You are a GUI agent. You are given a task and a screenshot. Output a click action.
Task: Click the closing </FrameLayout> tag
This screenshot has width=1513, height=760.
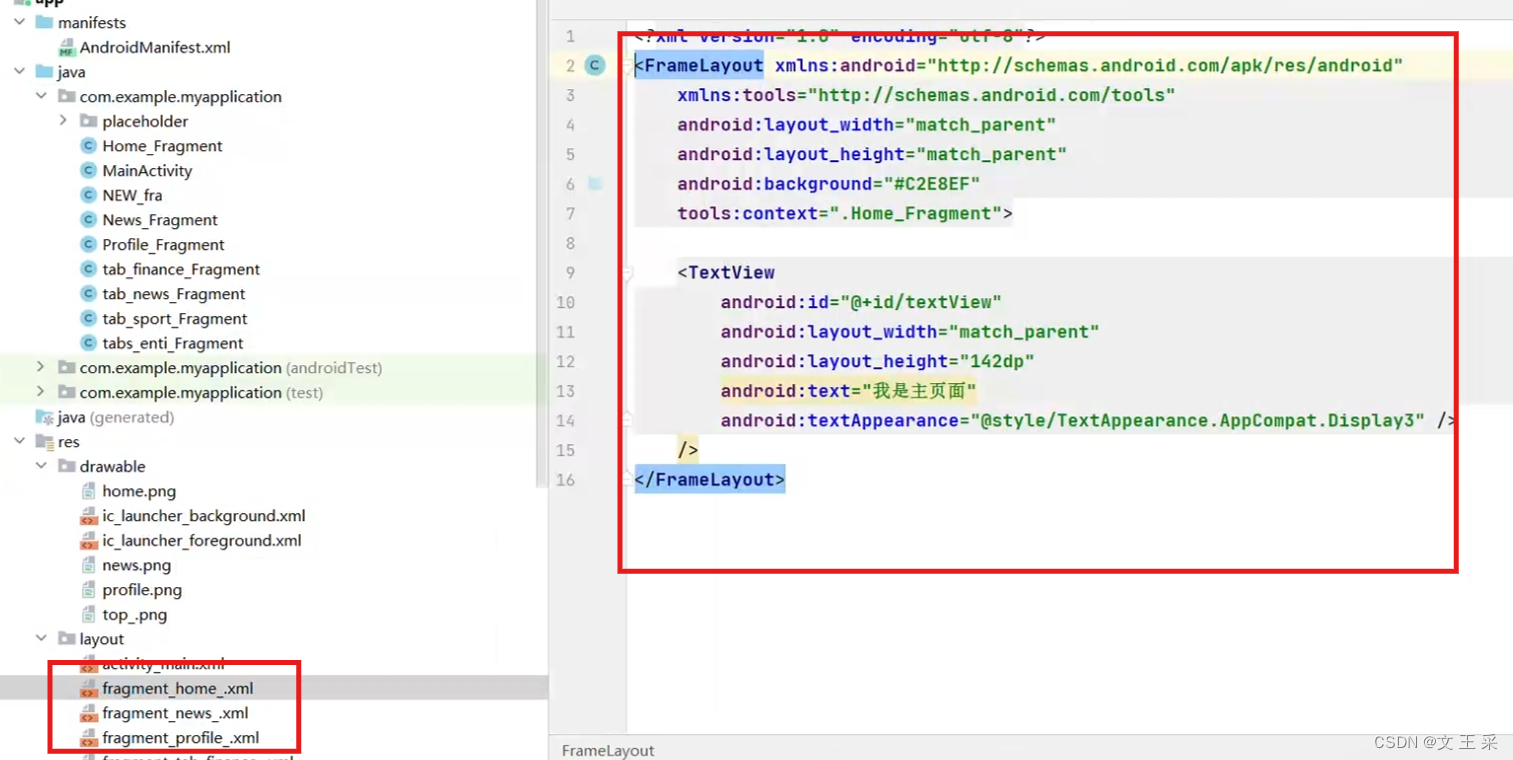click(x=709, y=479)
